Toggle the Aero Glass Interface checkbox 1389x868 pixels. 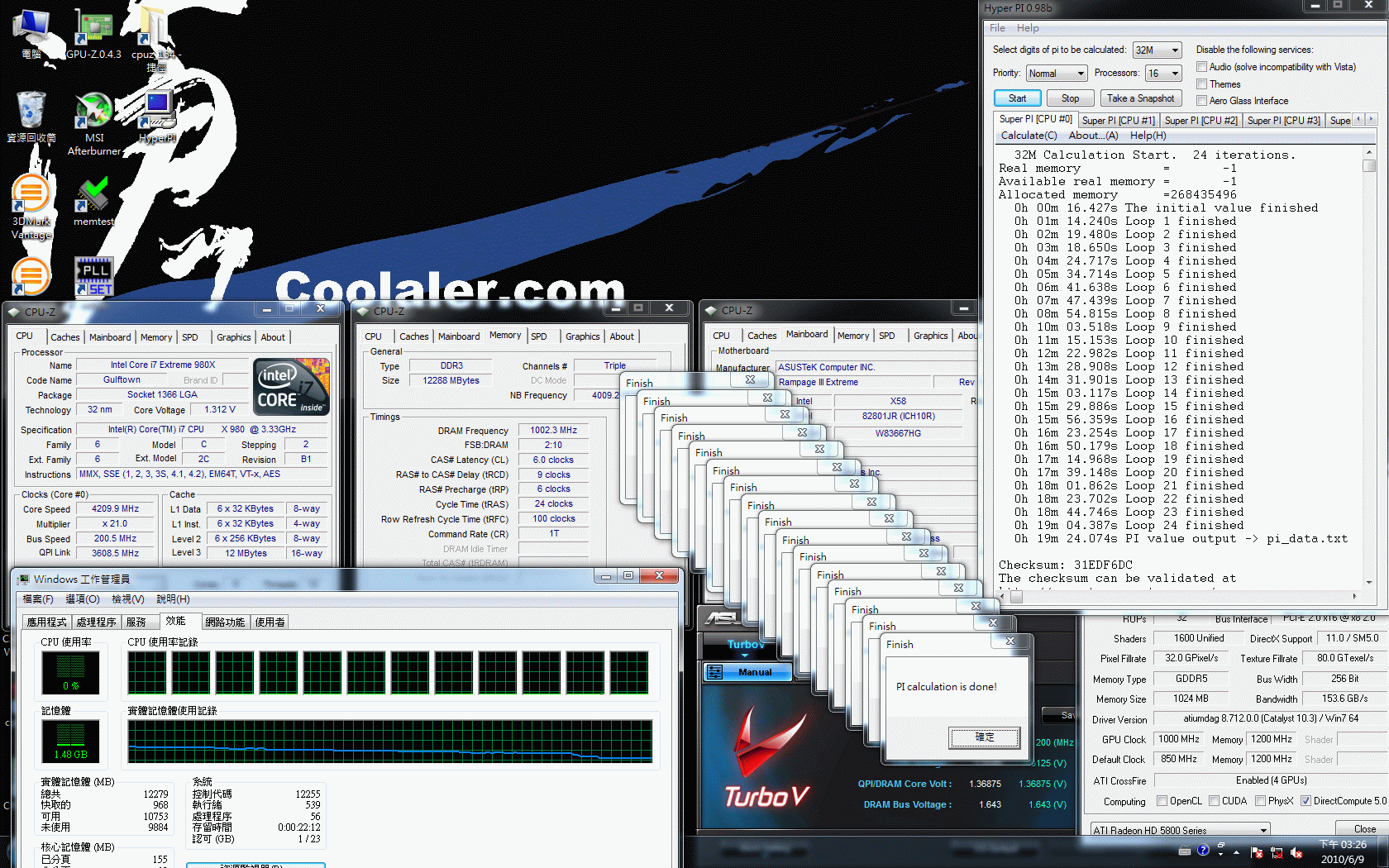pyautogui.click(x=1202, y=101)
